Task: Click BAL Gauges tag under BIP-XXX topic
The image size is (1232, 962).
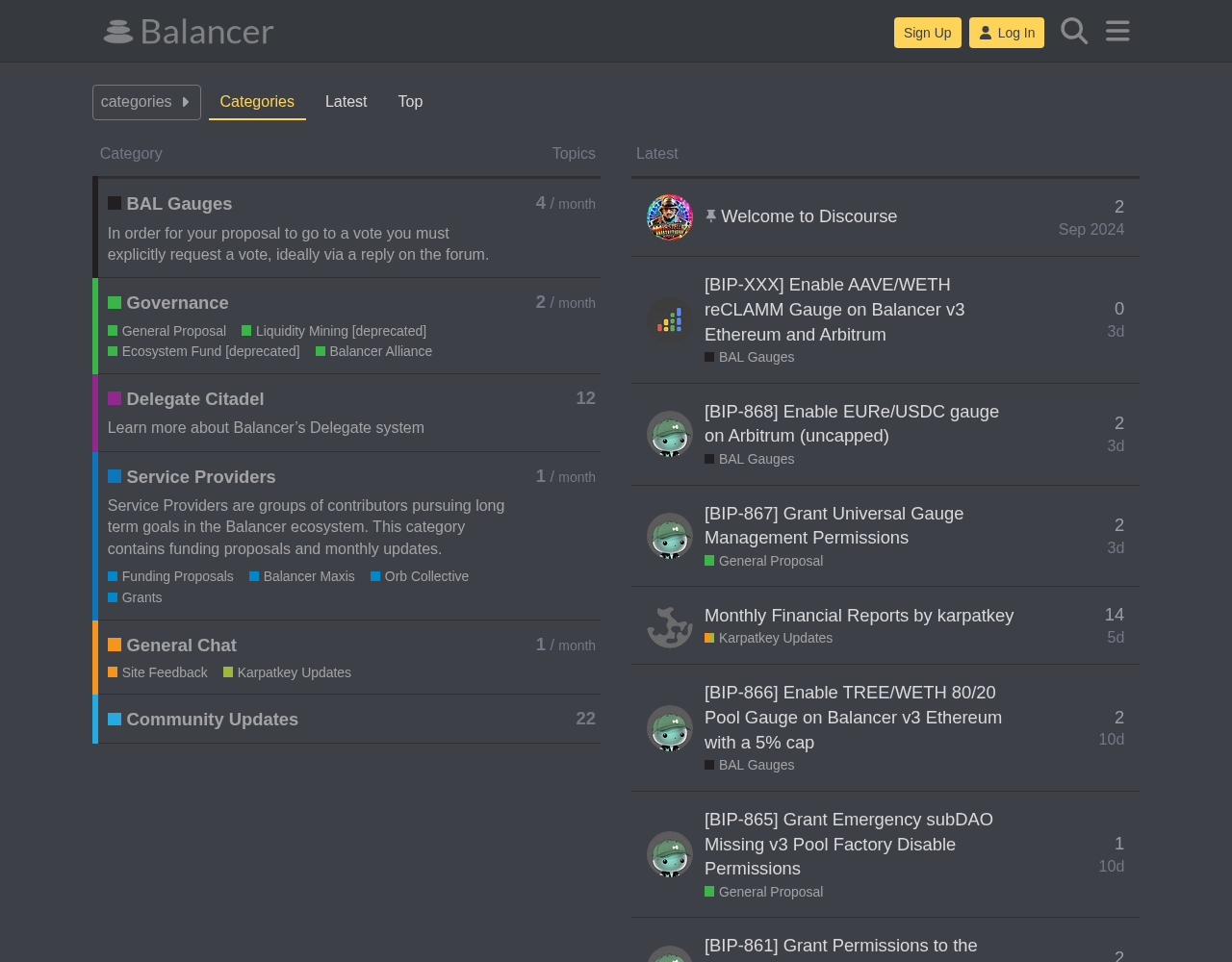Action: [x=750, y=357]
